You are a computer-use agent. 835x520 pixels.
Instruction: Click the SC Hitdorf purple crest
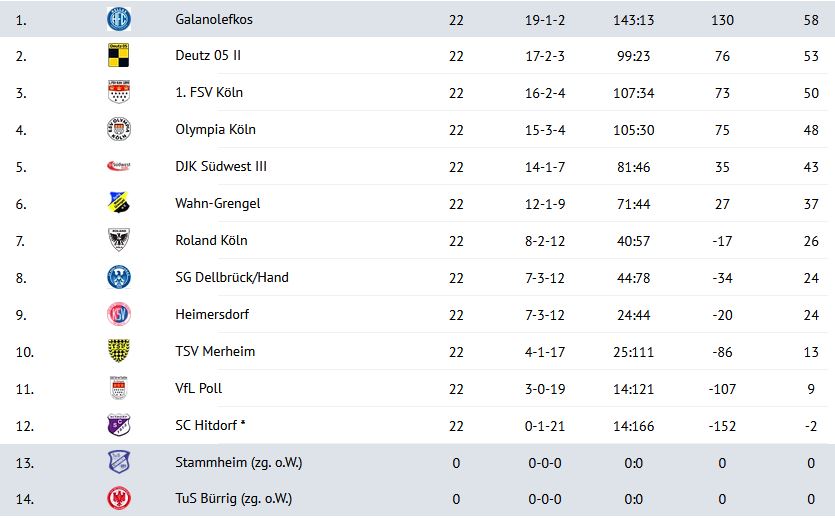click(x=119, y=425)
